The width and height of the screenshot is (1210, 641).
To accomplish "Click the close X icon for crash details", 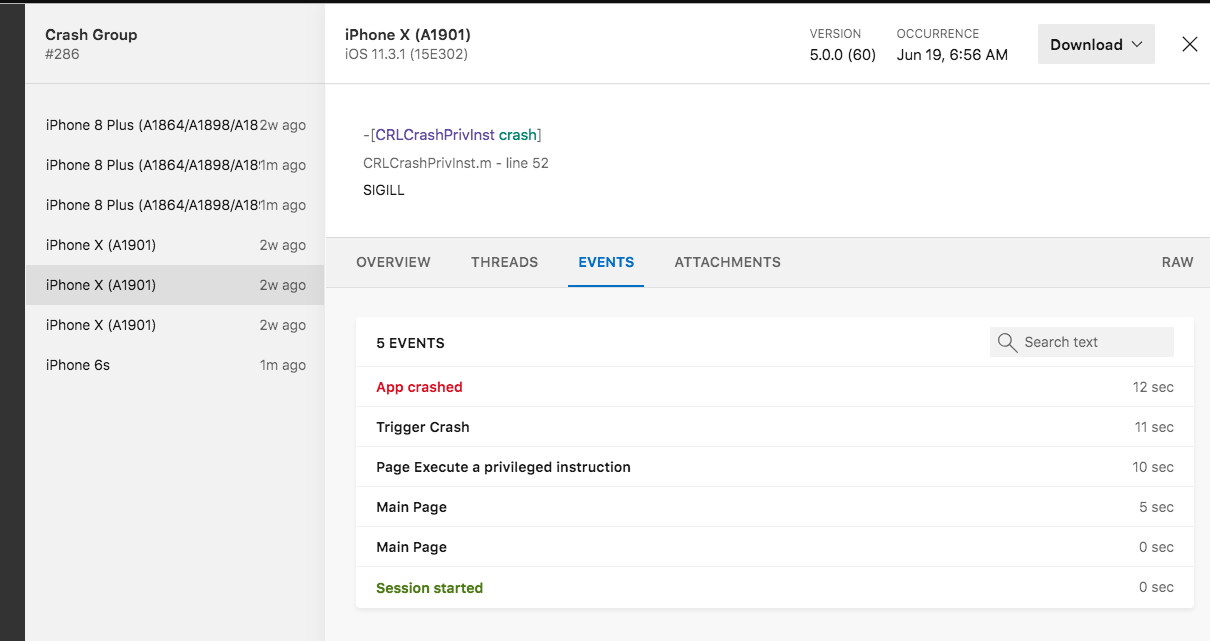I will coord(1189,44).
